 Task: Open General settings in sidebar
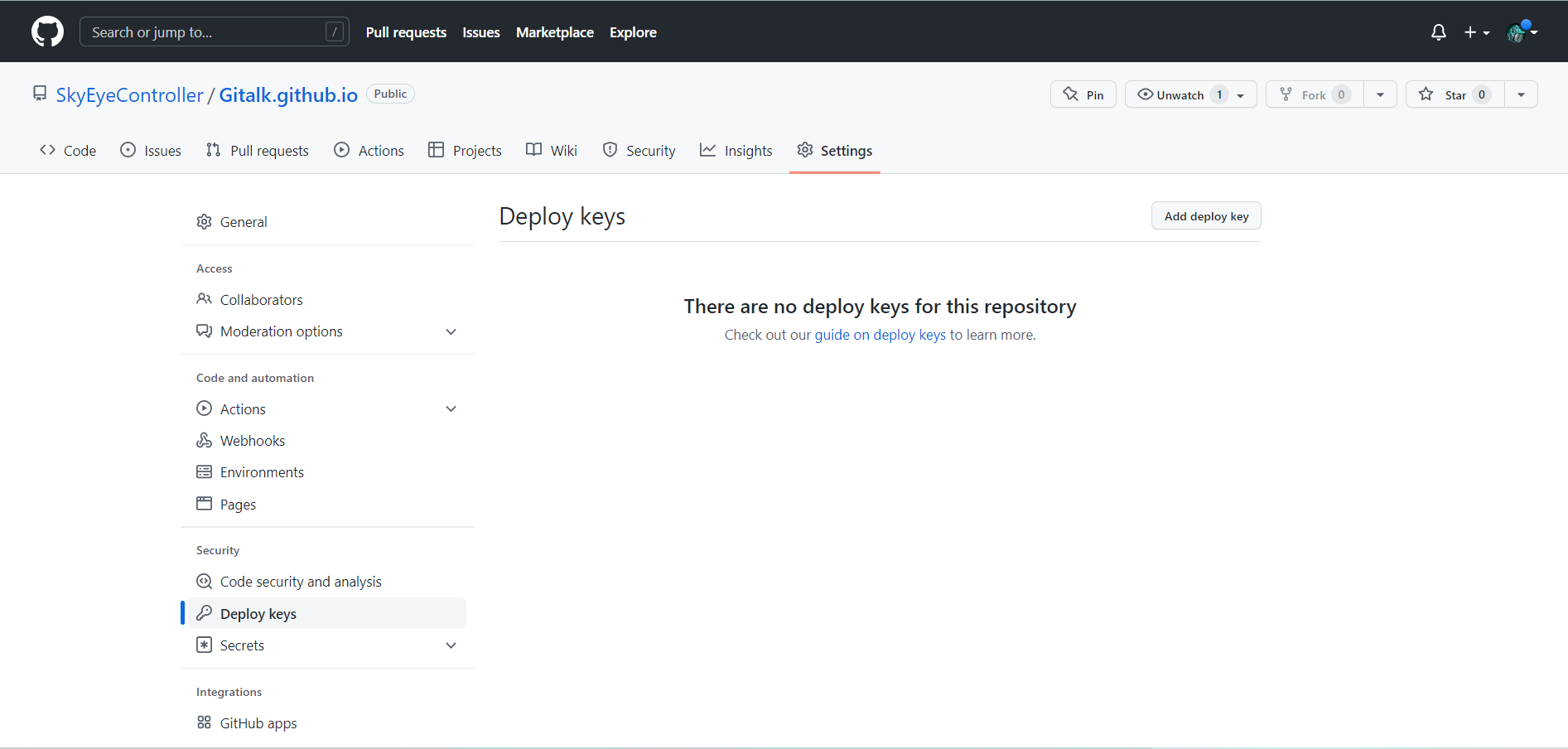327,221
